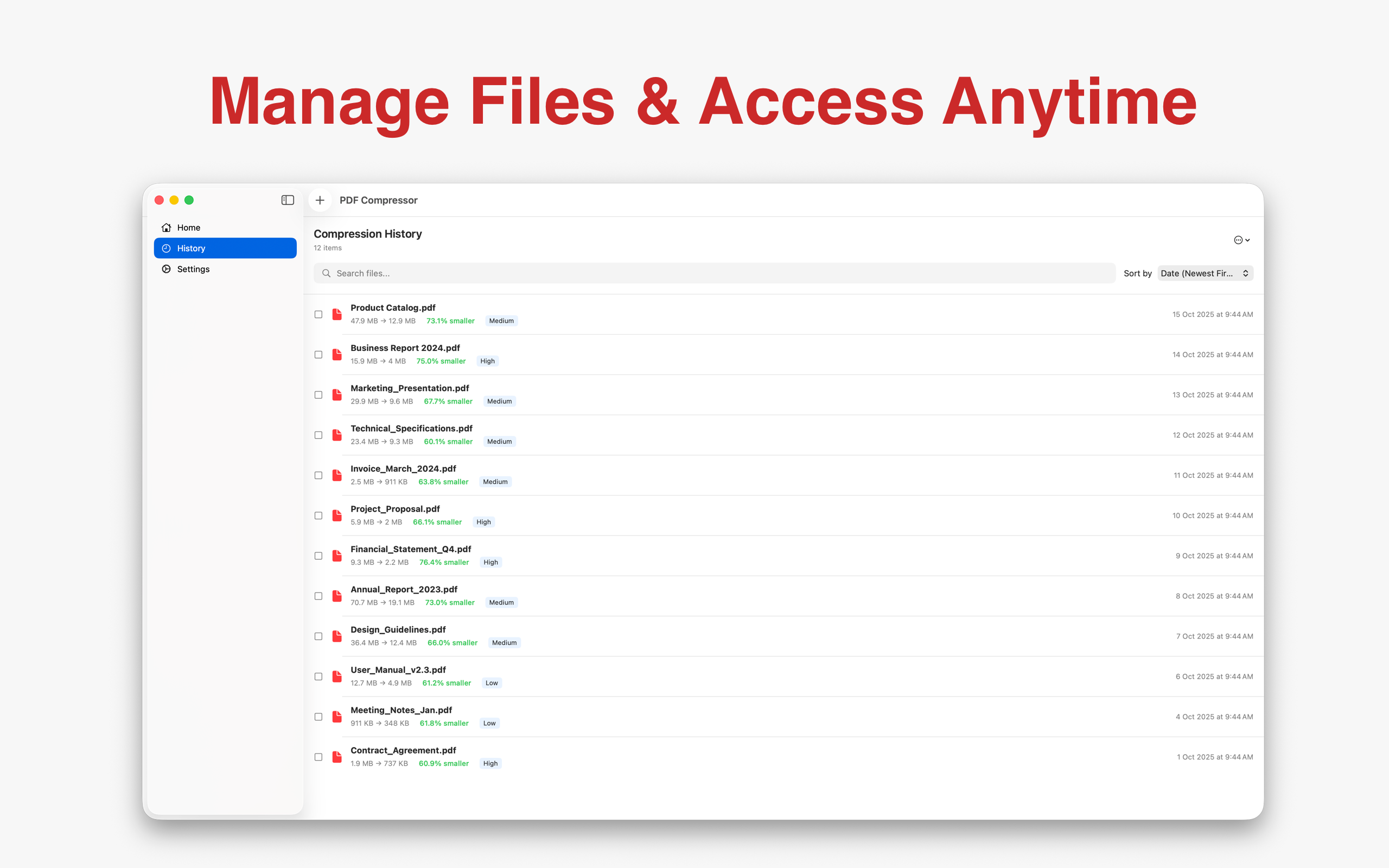Click the Settings gear icon
The image size is (1389, 868).
click(x=167, y=269)
